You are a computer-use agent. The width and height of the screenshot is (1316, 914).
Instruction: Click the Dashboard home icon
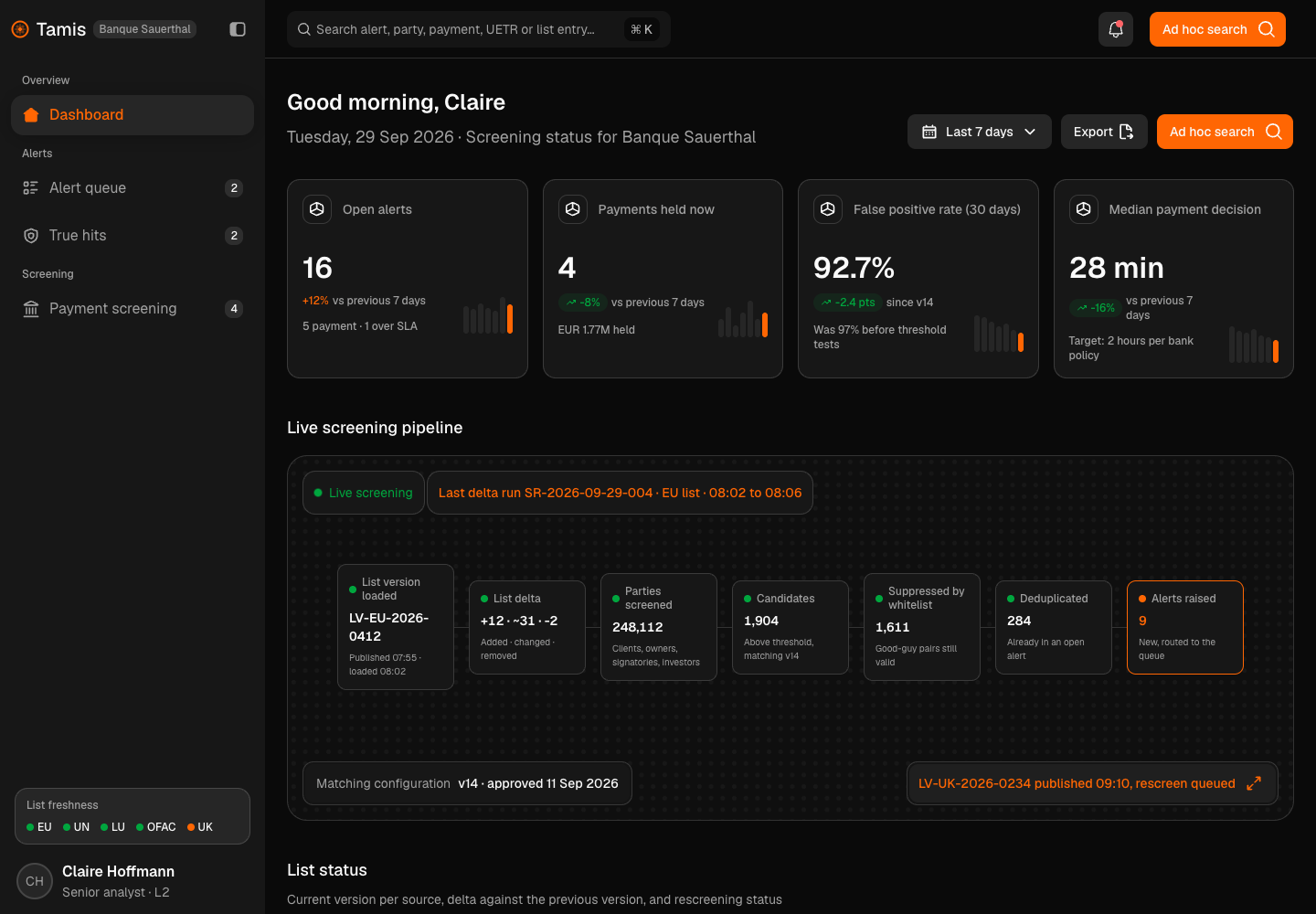click(x=31, y=115)
